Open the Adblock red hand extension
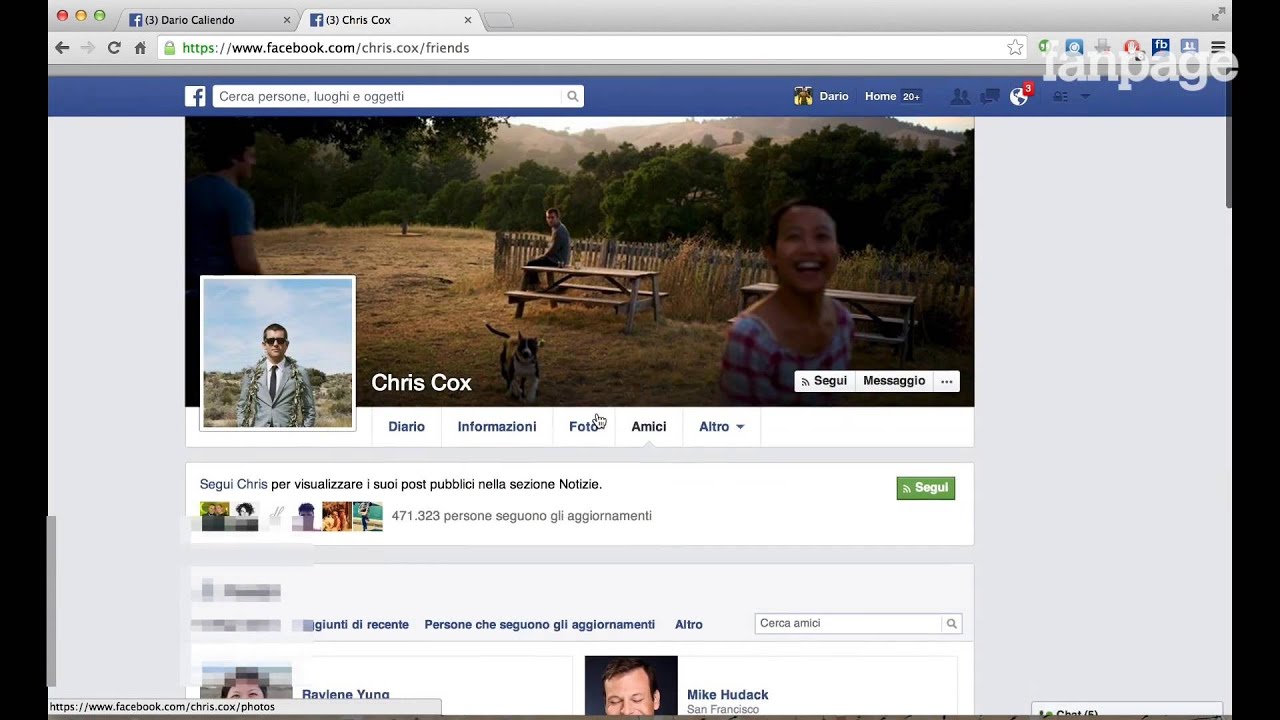The image size is (1280, 720). point(1131,47)
